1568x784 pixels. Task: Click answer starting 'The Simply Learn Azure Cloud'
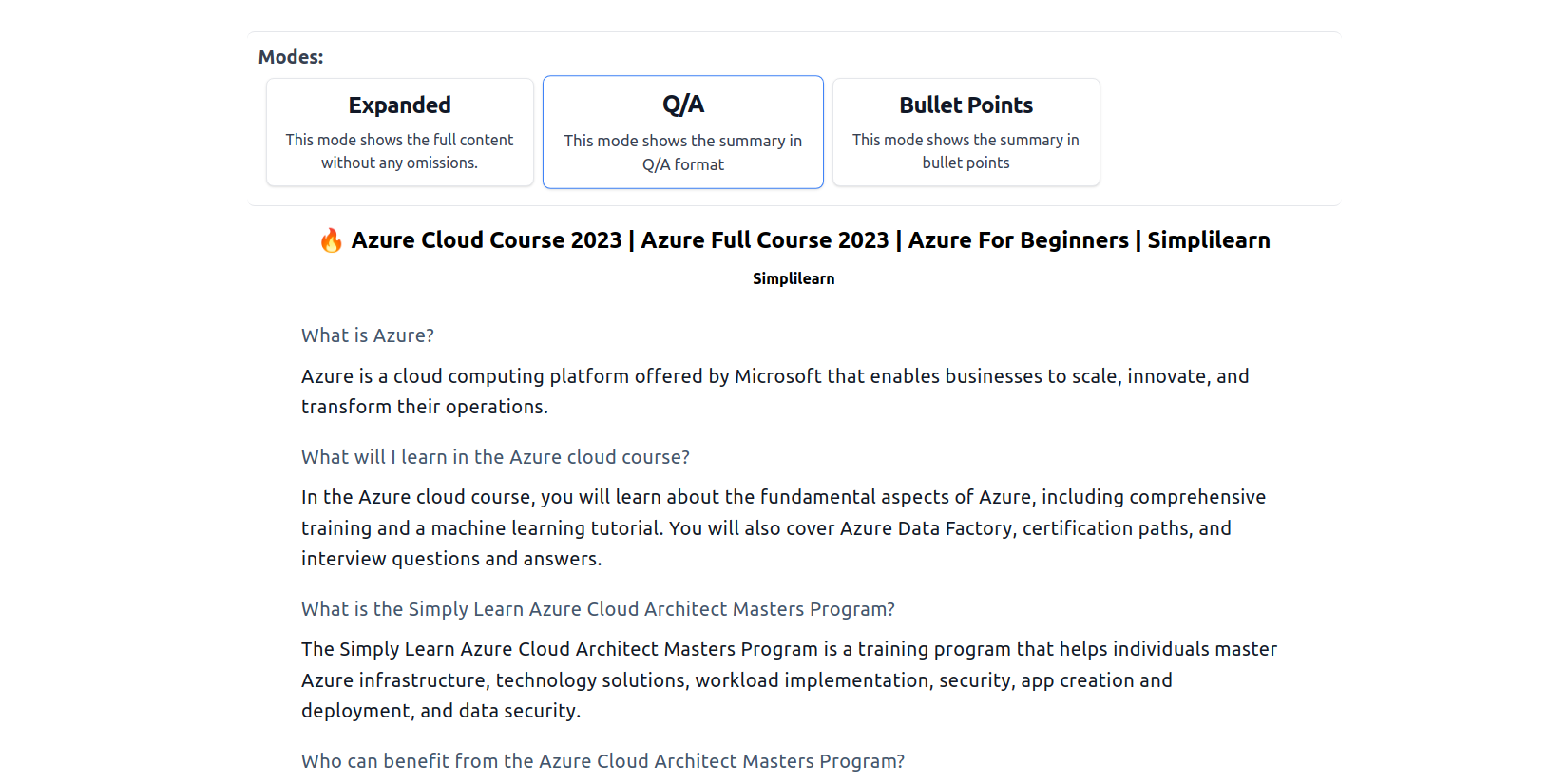coord(788,679)
